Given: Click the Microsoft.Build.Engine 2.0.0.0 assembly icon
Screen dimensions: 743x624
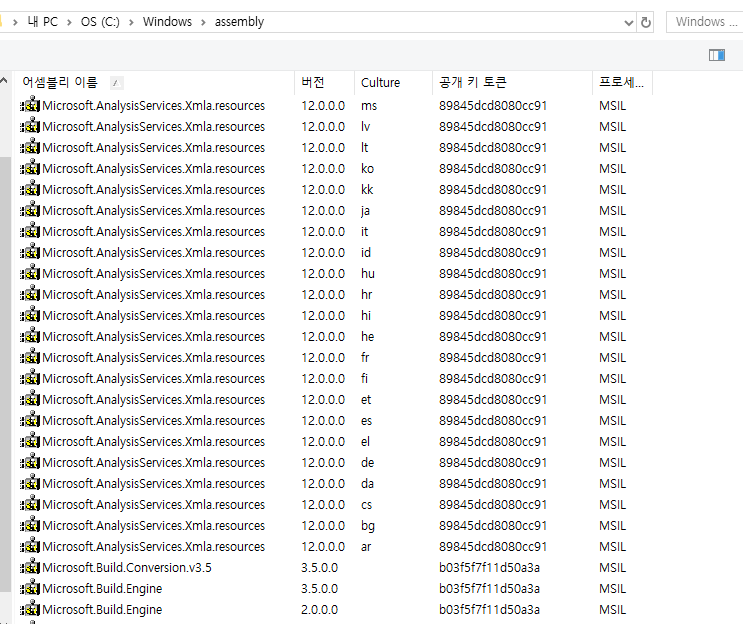Looking at the screenshot, I should coord(30,609).
